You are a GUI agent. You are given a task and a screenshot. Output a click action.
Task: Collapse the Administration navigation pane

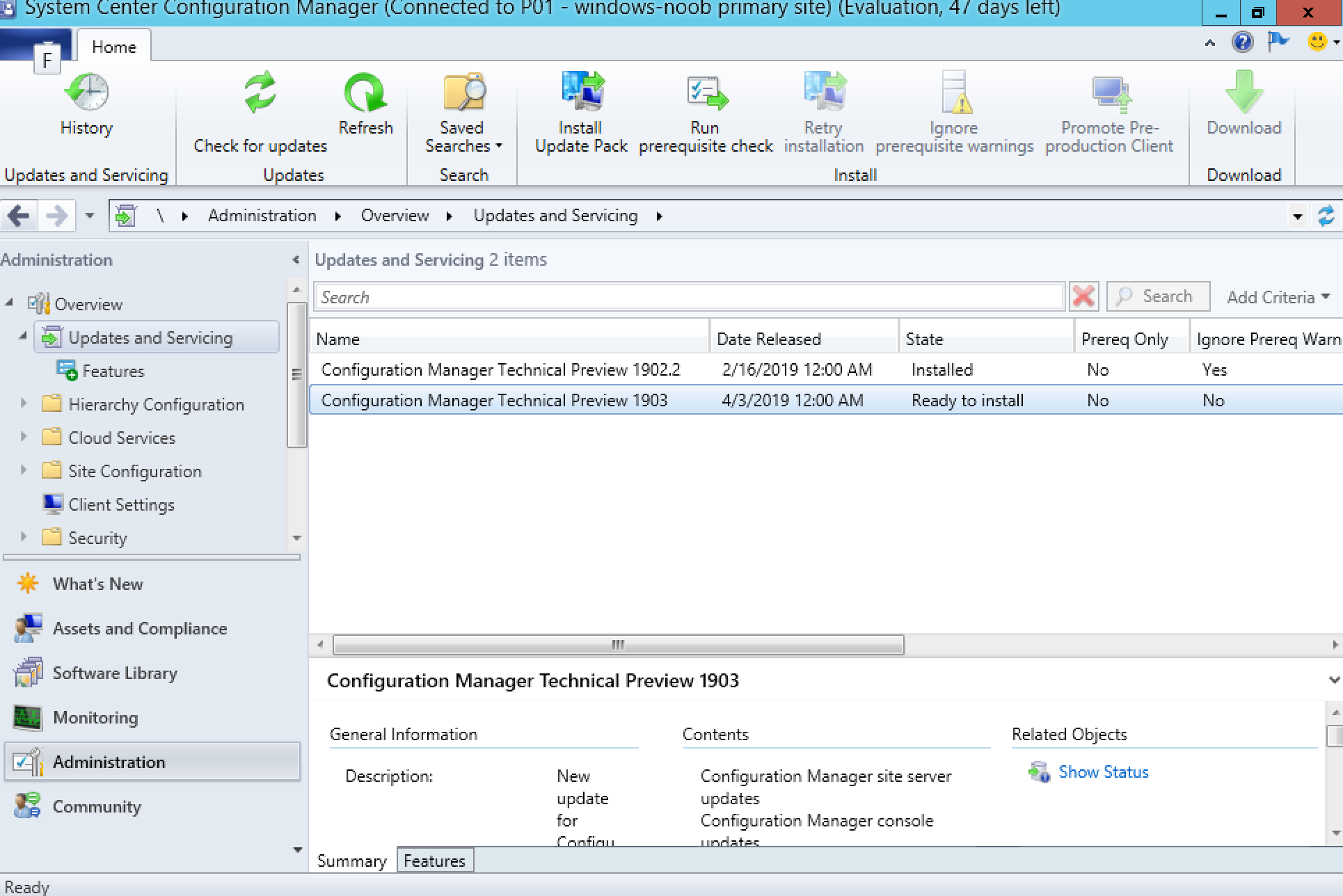pyautogui.click(x=296, y=259)
